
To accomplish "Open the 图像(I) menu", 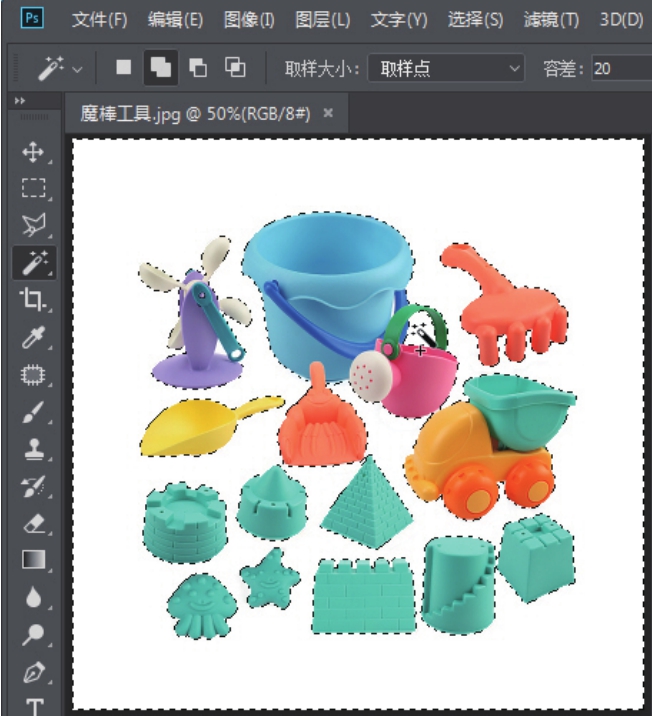I will point(249,20).
